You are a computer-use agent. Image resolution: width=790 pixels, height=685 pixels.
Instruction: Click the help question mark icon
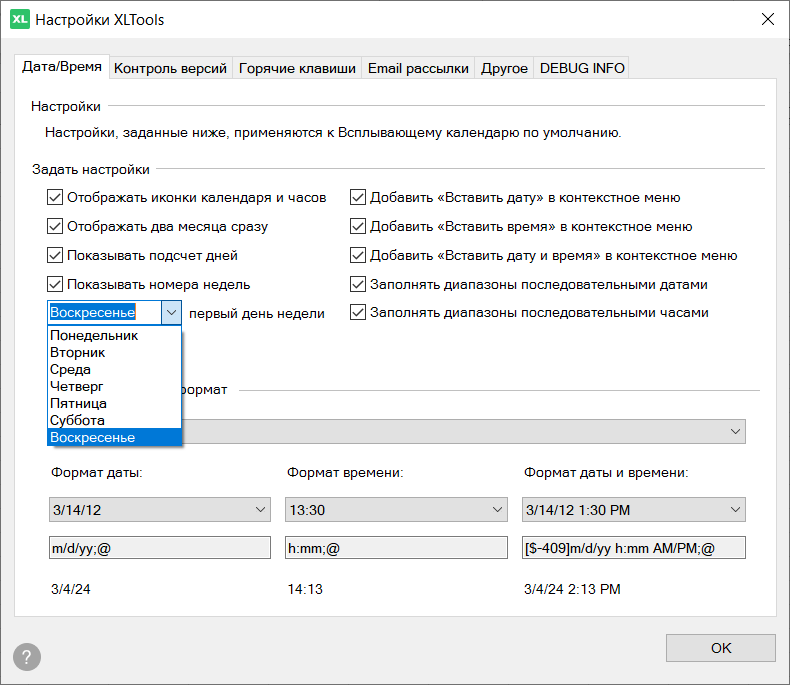(x=27, y=656)
